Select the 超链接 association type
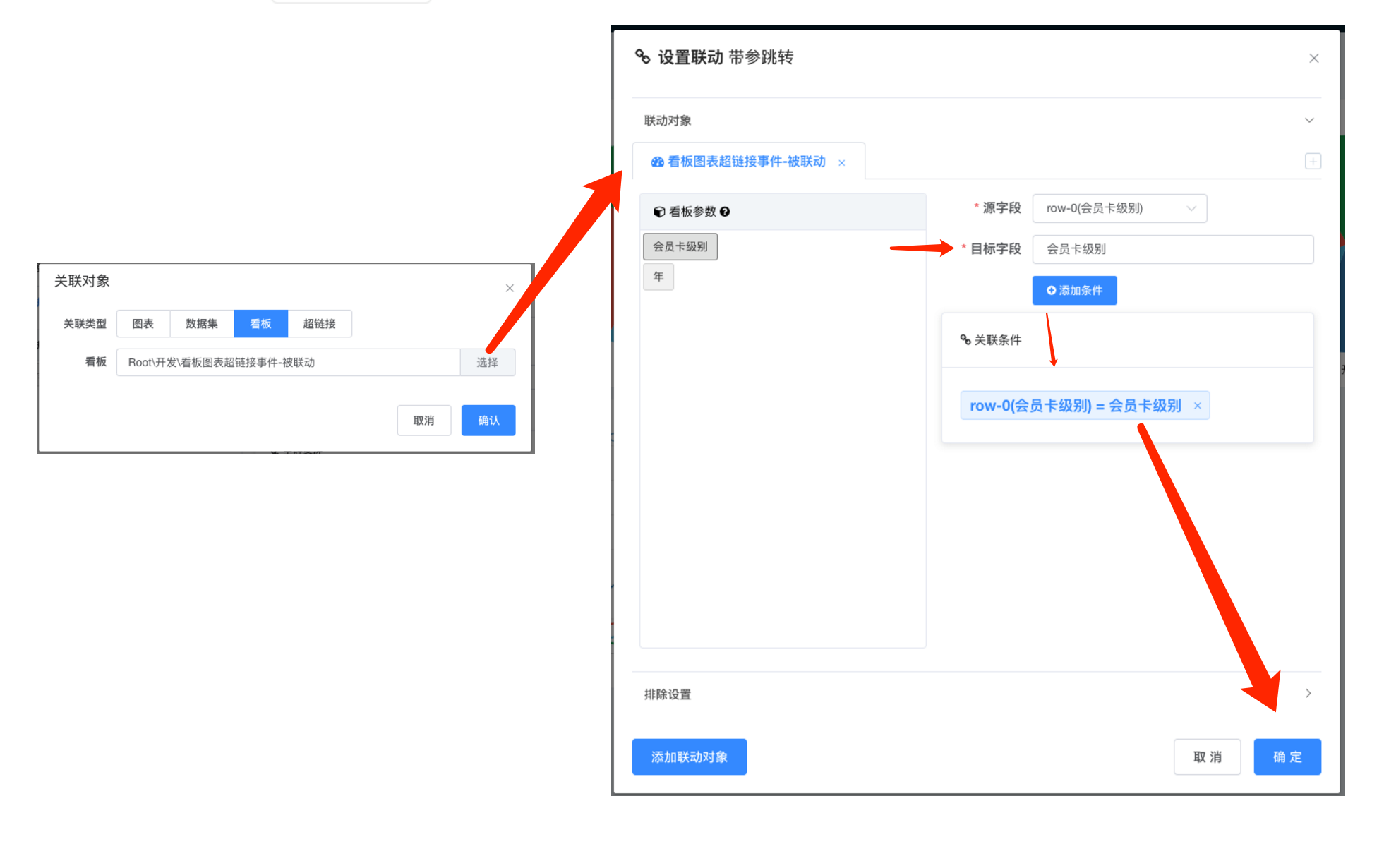 coord(319,324)
